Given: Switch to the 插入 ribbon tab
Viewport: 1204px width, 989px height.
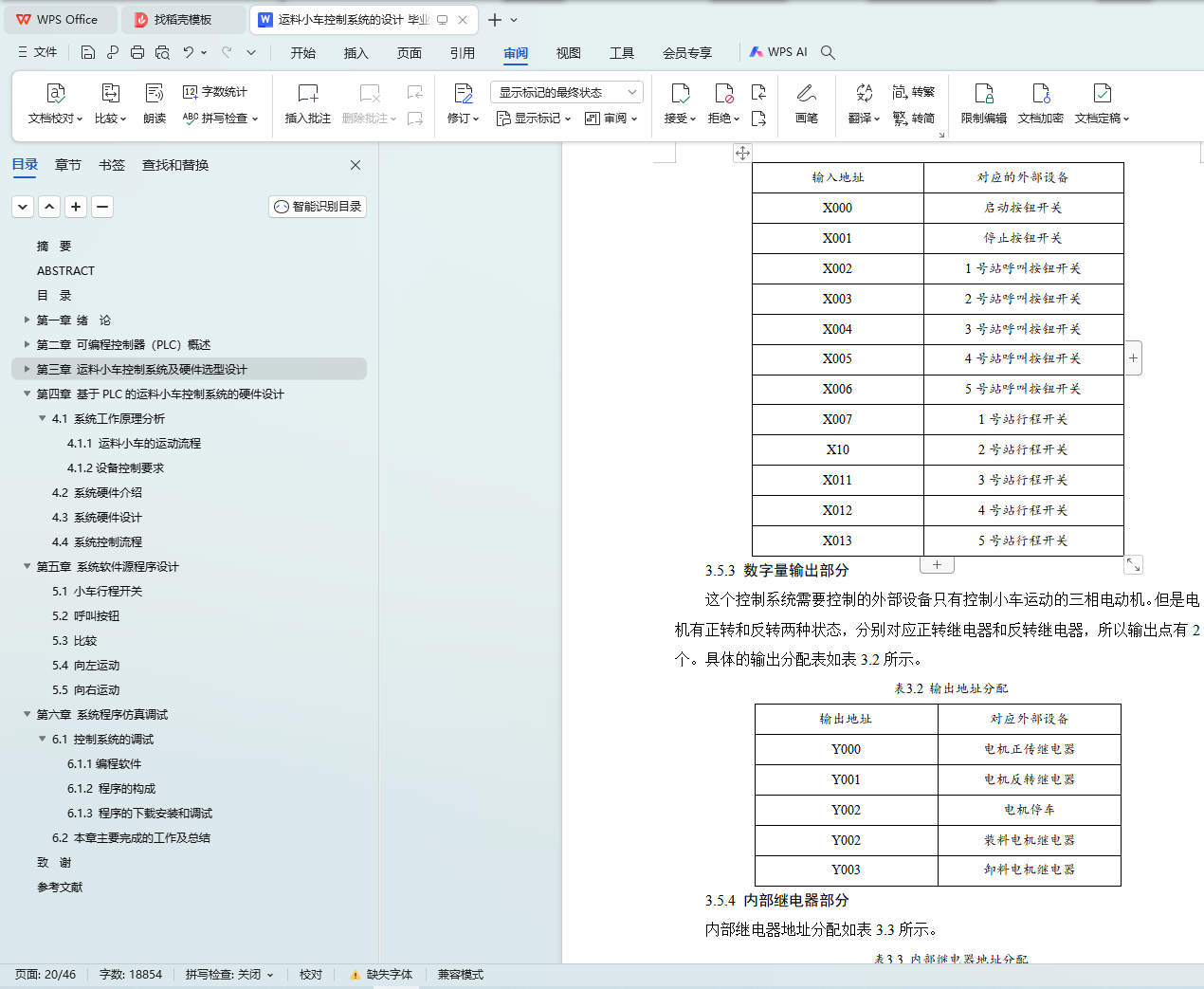Looking at the screenshot, I should (x=356, y=53).
